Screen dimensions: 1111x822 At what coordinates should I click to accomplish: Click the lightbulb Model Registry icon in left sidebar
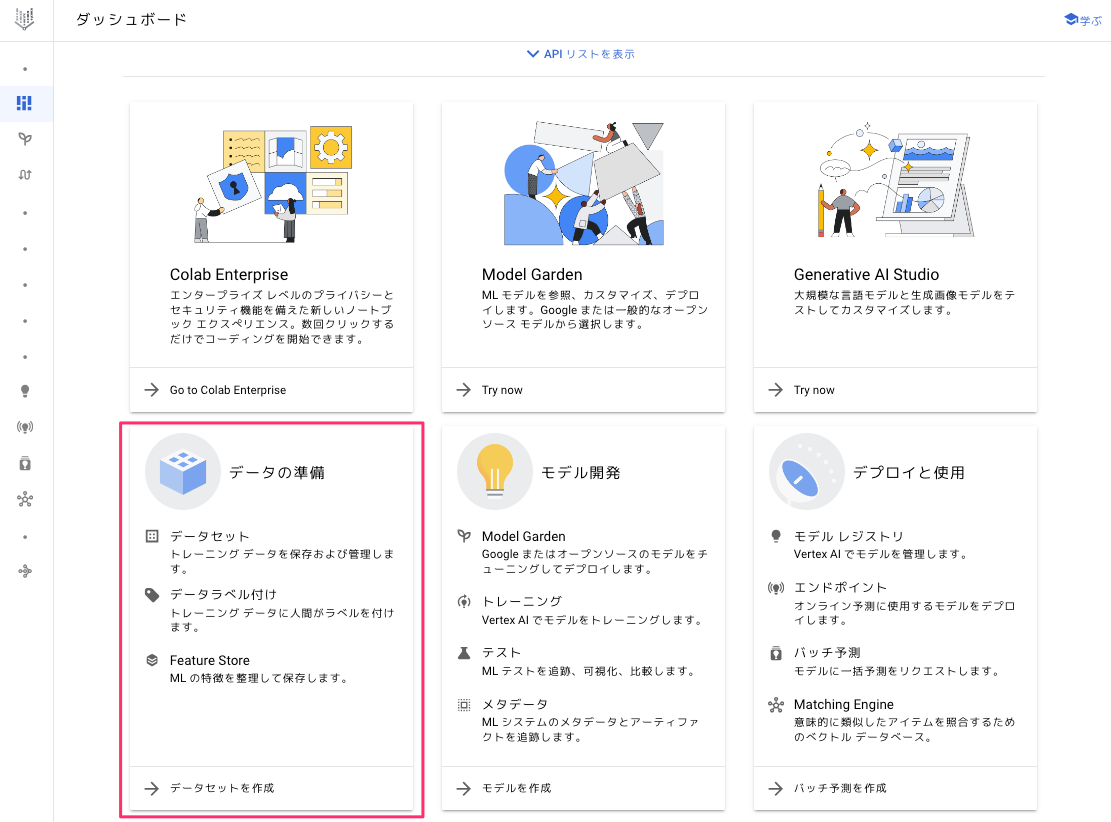[25, 391]
